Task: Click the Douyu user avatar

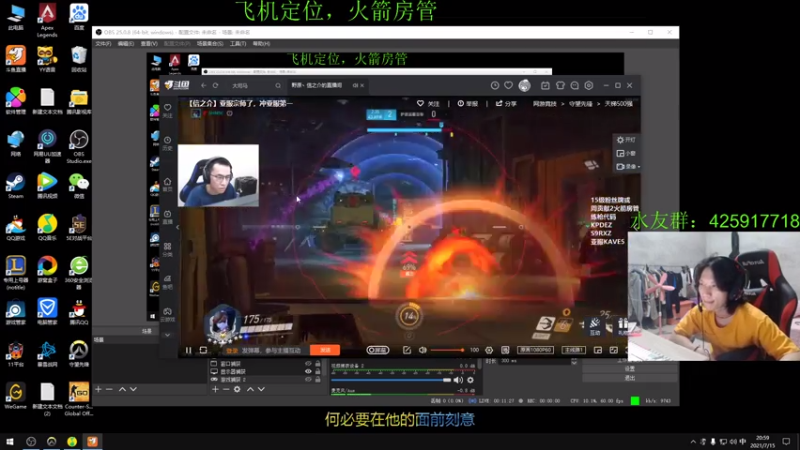Action: tap(524, 85)
